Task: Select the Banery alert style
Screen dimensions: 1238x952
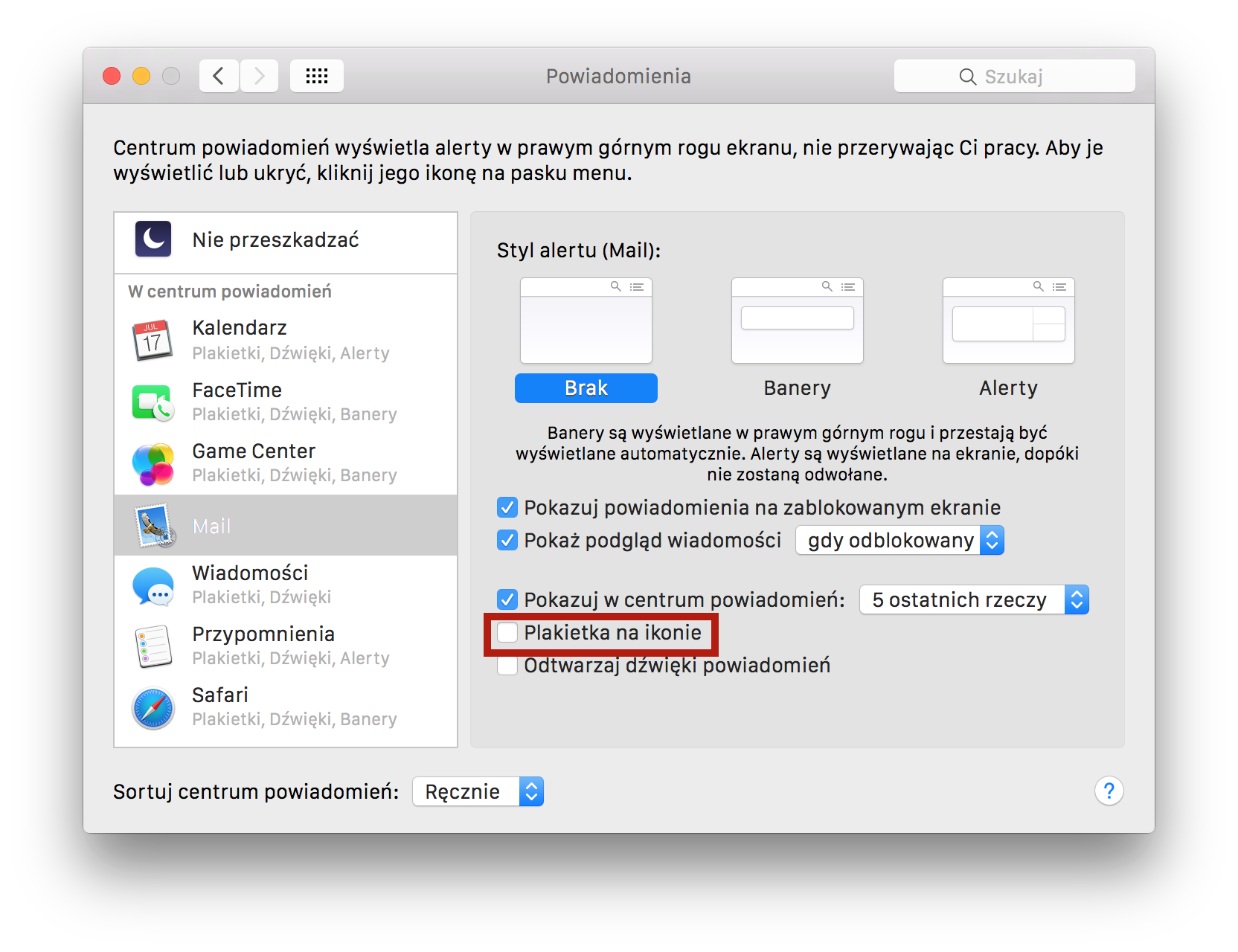Action: [797, 321]
